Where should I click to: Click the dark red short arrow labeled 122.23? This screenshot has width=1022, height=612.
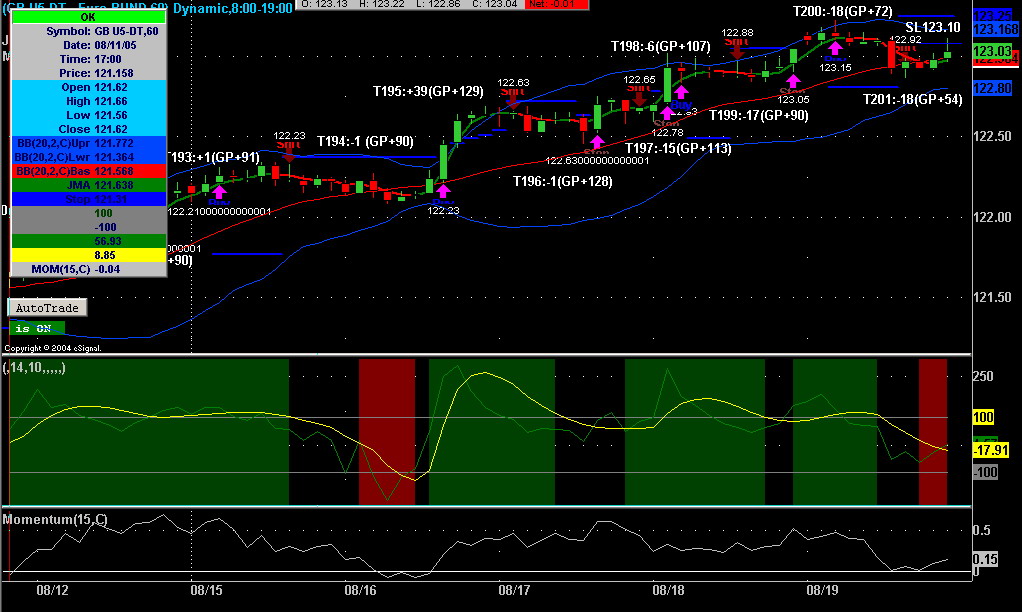288,154
